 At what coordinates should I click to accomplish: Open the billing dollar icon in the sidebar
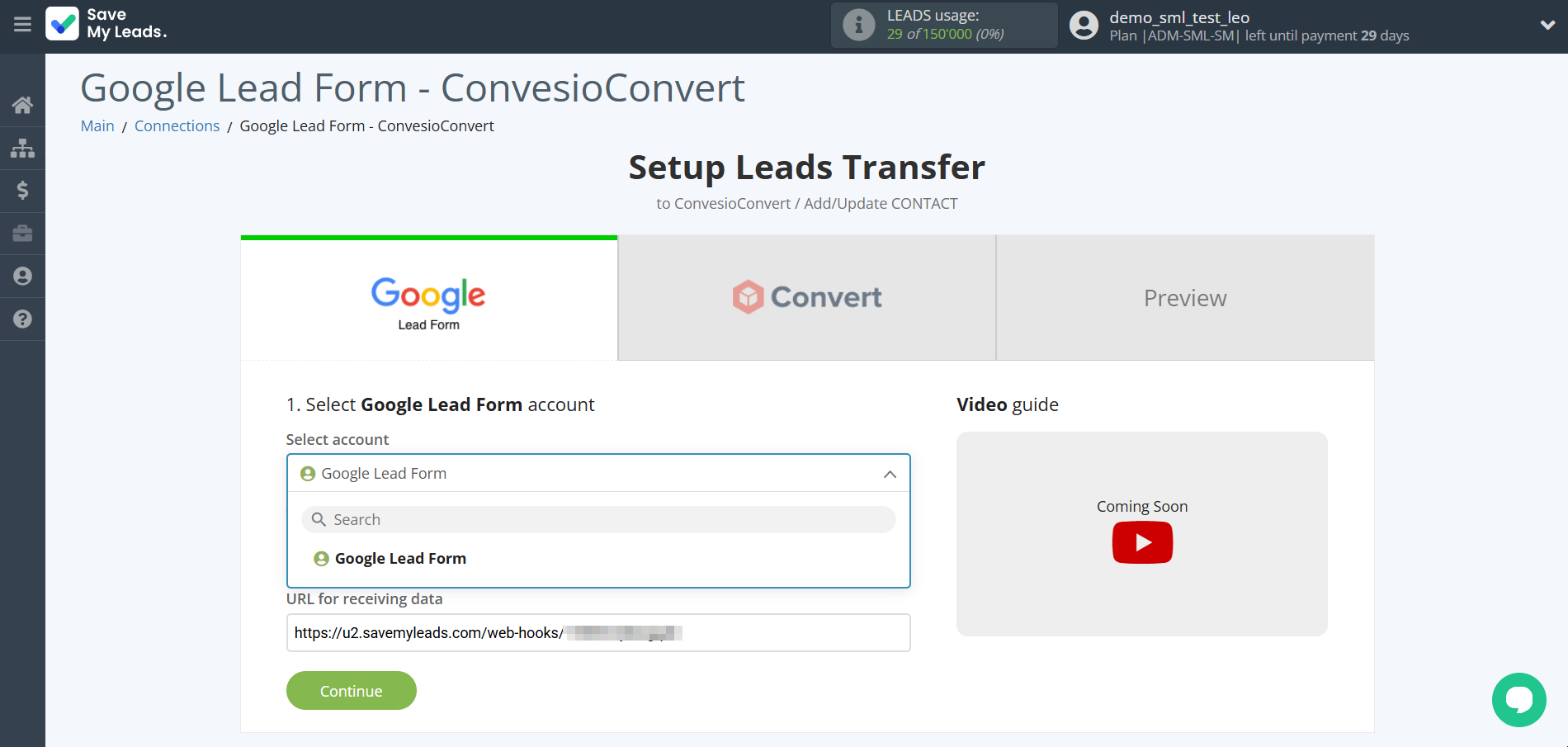click(22, 191)
